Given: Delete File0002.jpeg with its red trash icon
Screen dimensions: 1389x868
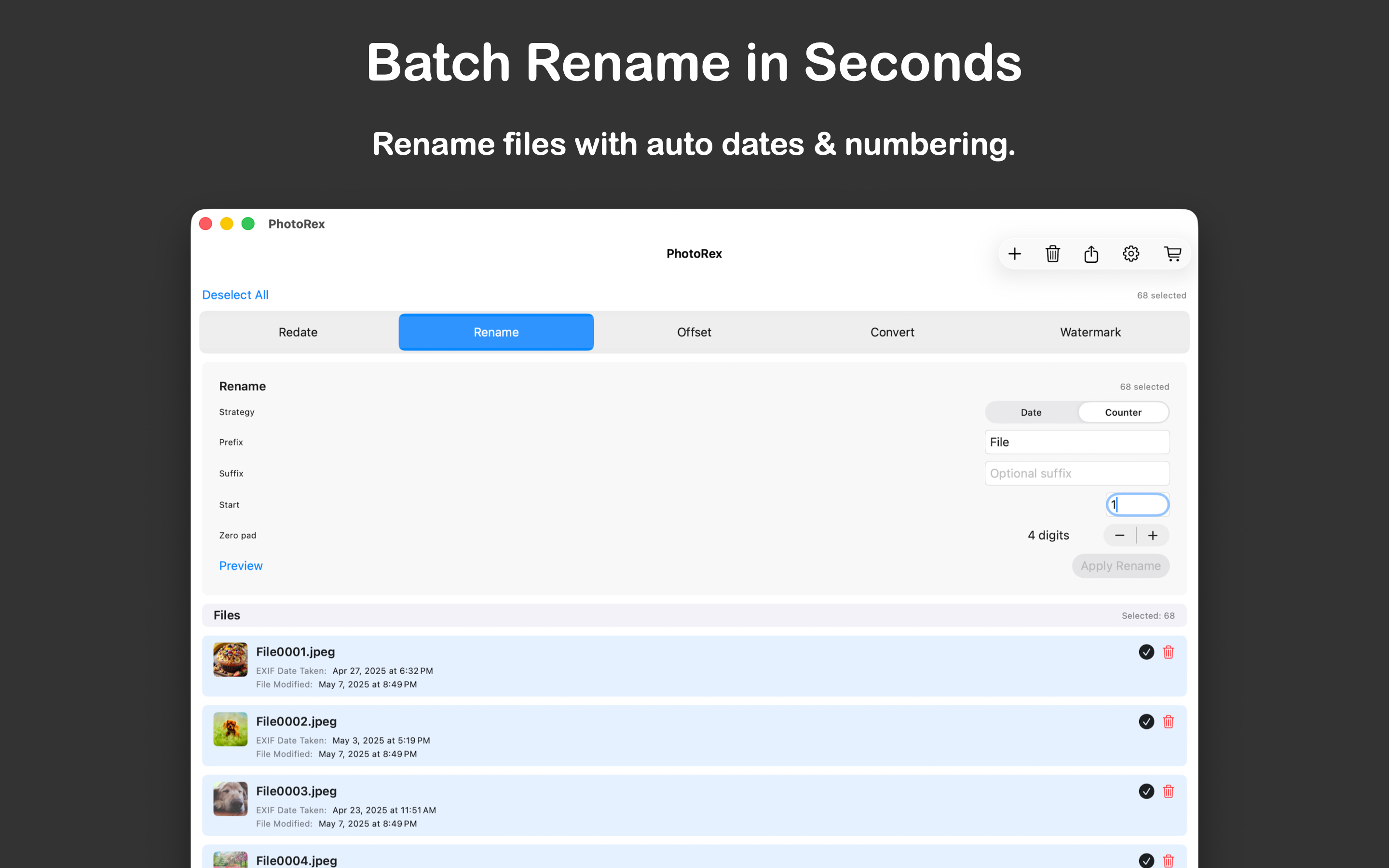Looking at the screenshot, I should coord(1168,721).
